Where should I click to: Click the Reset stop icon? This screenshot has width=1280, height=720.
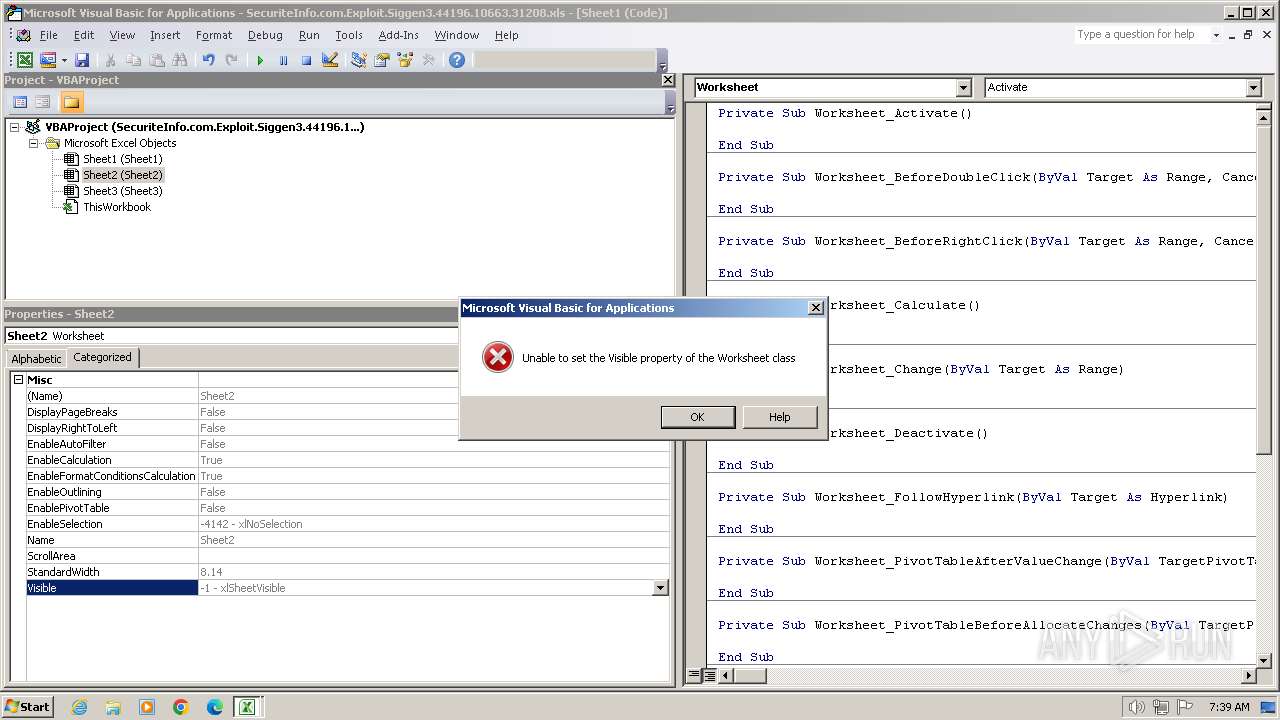pyautogui.click(x=306, y=60)
